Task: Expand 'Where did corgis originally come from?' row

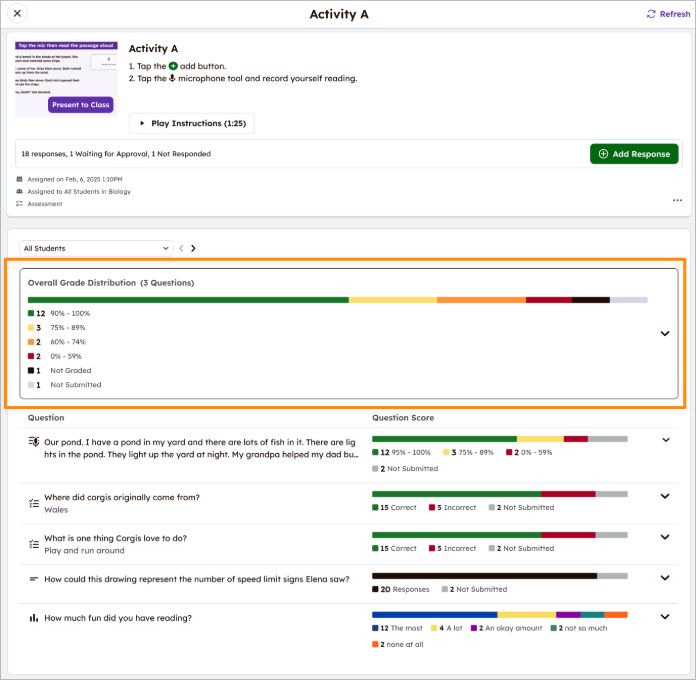Action: click(665, 497)
